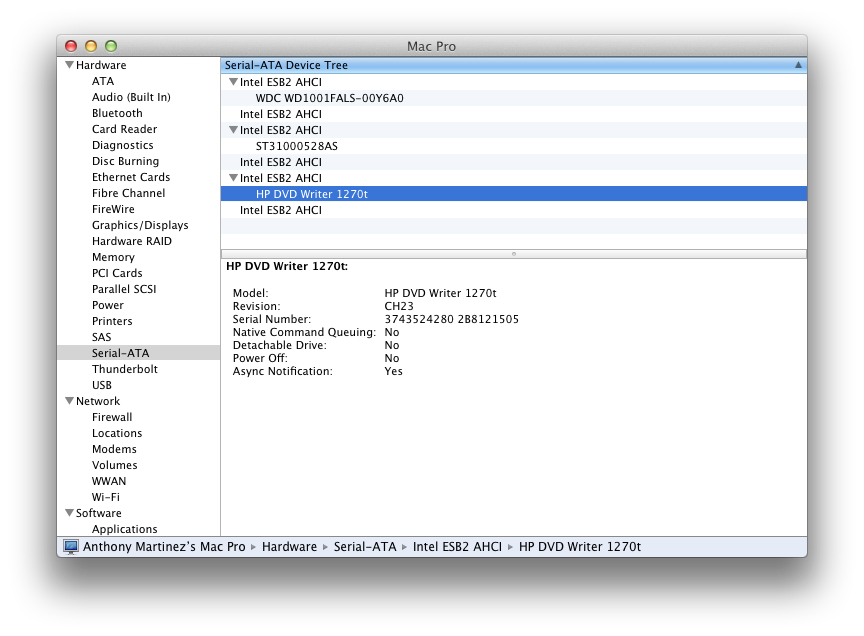This screenshot has height=636, width=864.
Task: Show Graphics/Displays information
Action: [140, 225]
